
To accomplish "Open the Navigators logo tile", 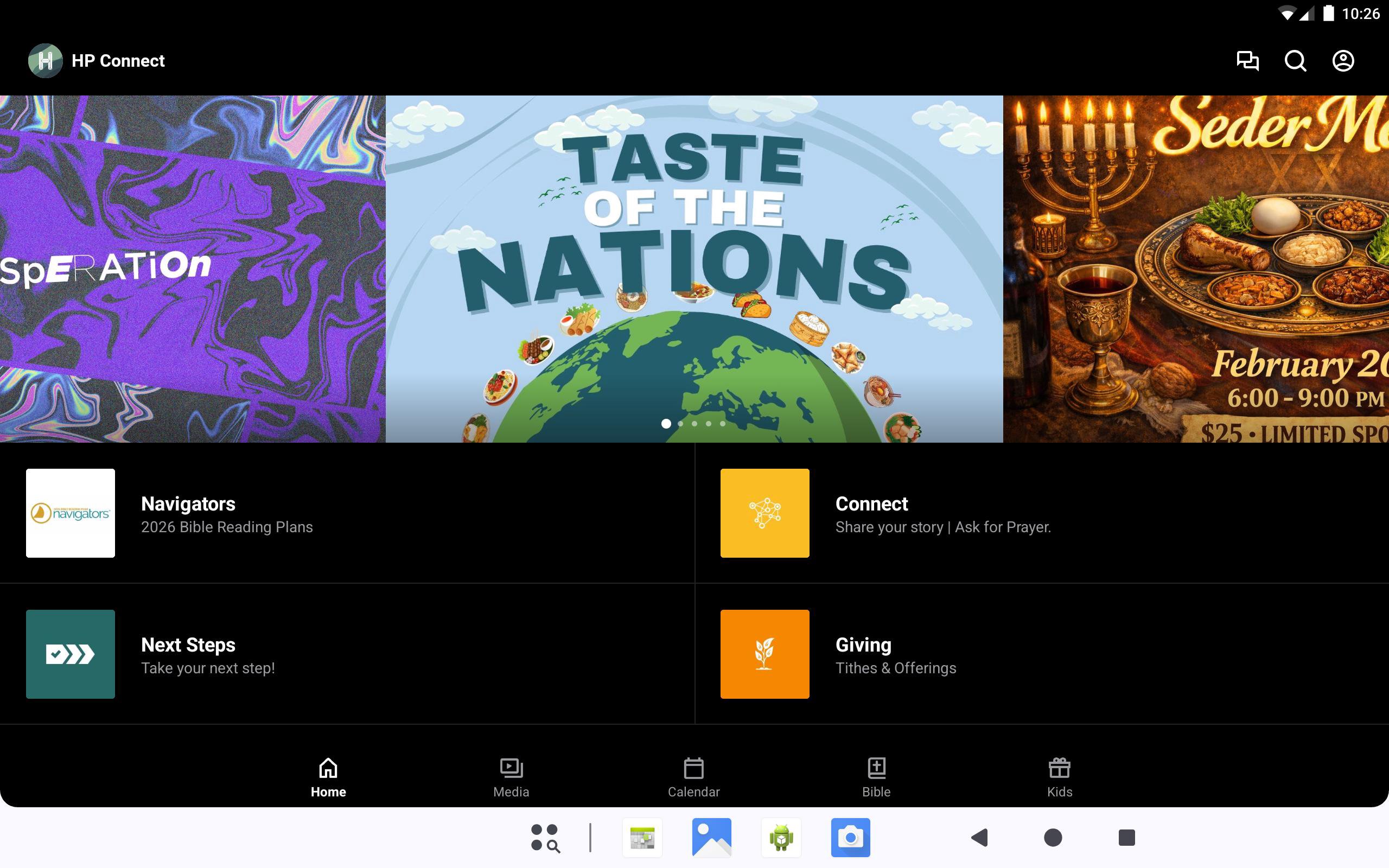I will pos(70,513).
